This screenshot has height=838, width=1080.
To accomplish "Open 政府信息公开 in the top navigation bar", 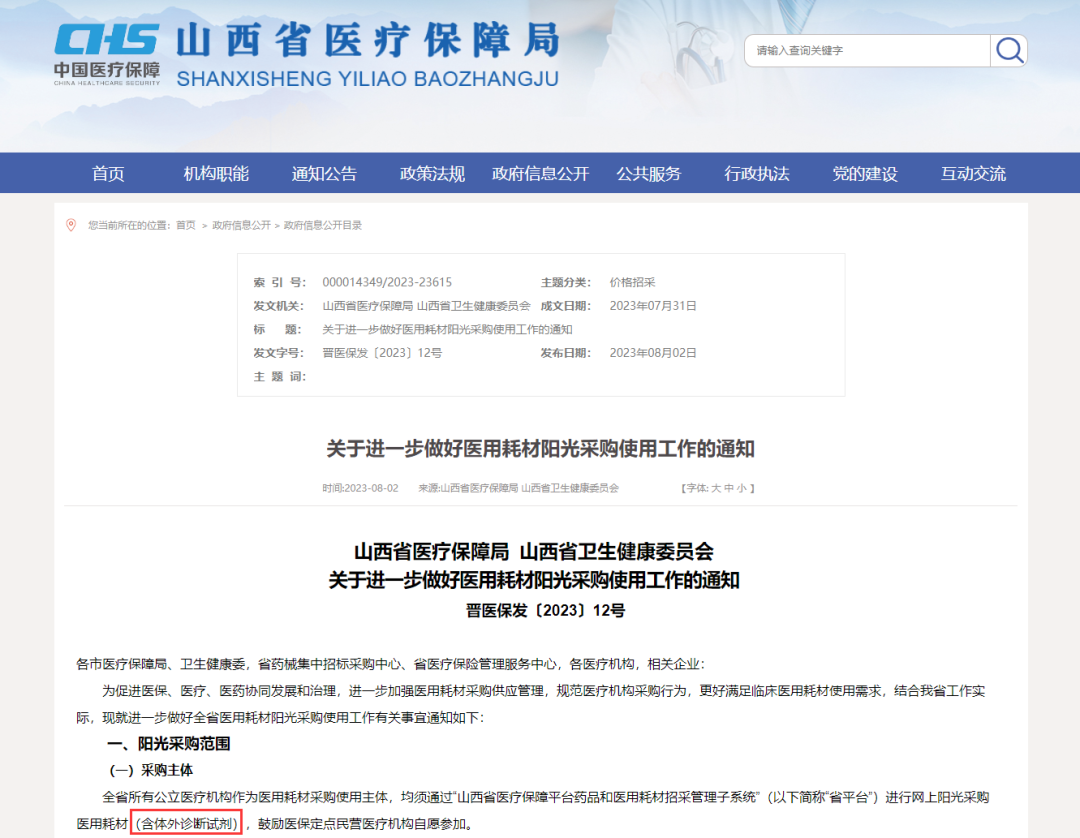I will click(540, 174).
